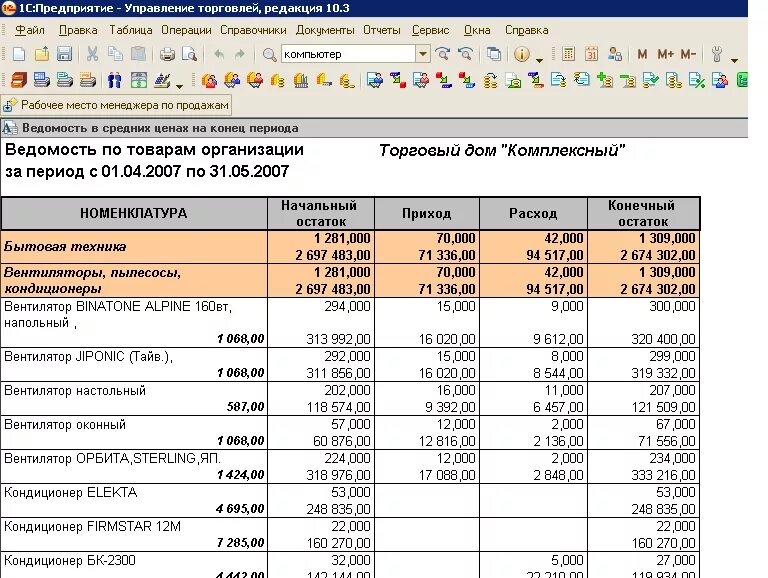Click the НОМЕНКЛАТУРА column header
The image size is (768, 578).
(134, 213)
